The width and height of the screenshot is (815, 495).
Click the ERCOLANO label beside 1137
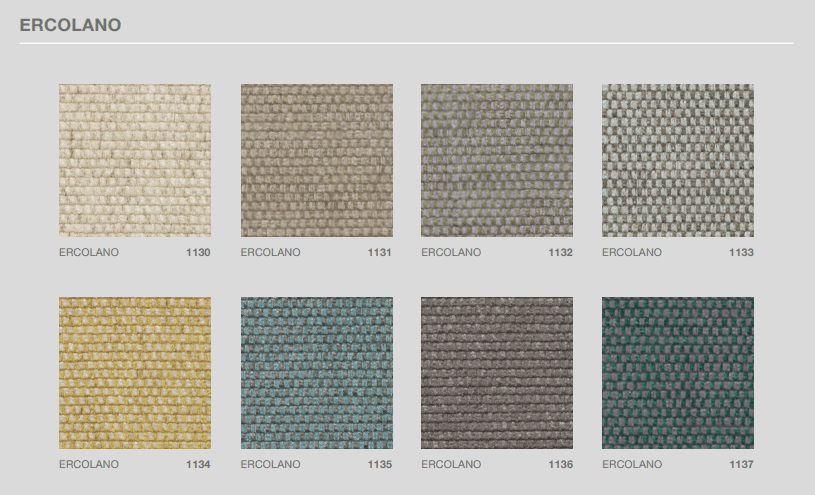(632, 465)
